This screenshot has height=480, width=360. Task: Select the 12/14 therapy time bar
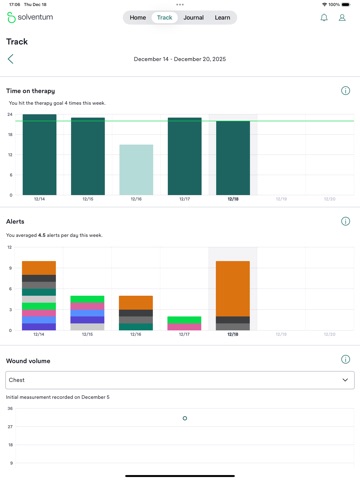[x=39, y=155]
